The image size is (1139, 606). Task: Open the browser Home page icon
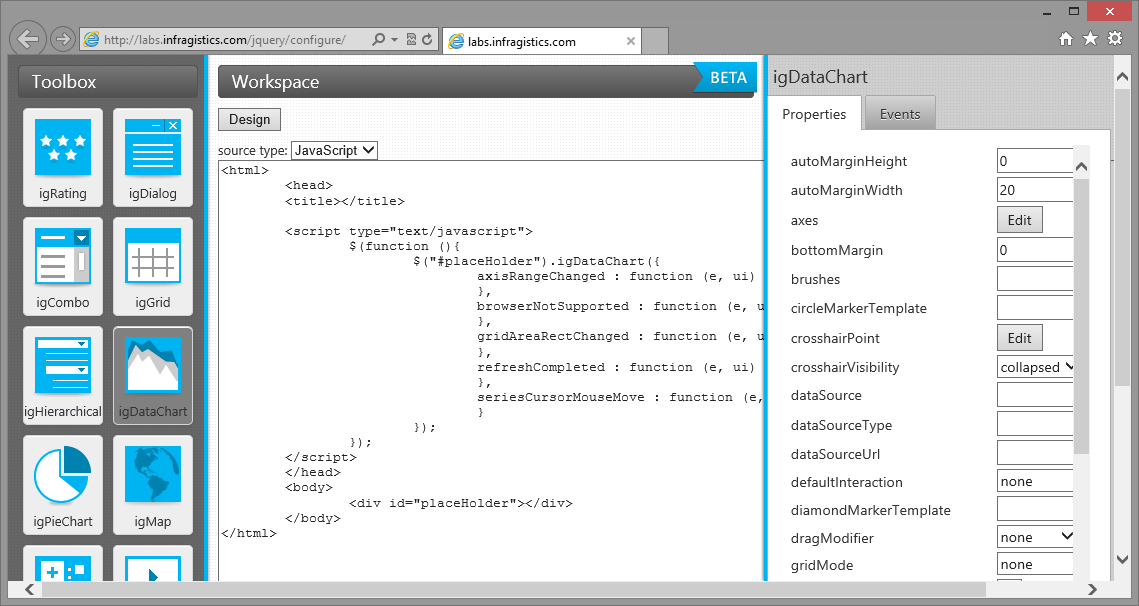[1066, 39]
